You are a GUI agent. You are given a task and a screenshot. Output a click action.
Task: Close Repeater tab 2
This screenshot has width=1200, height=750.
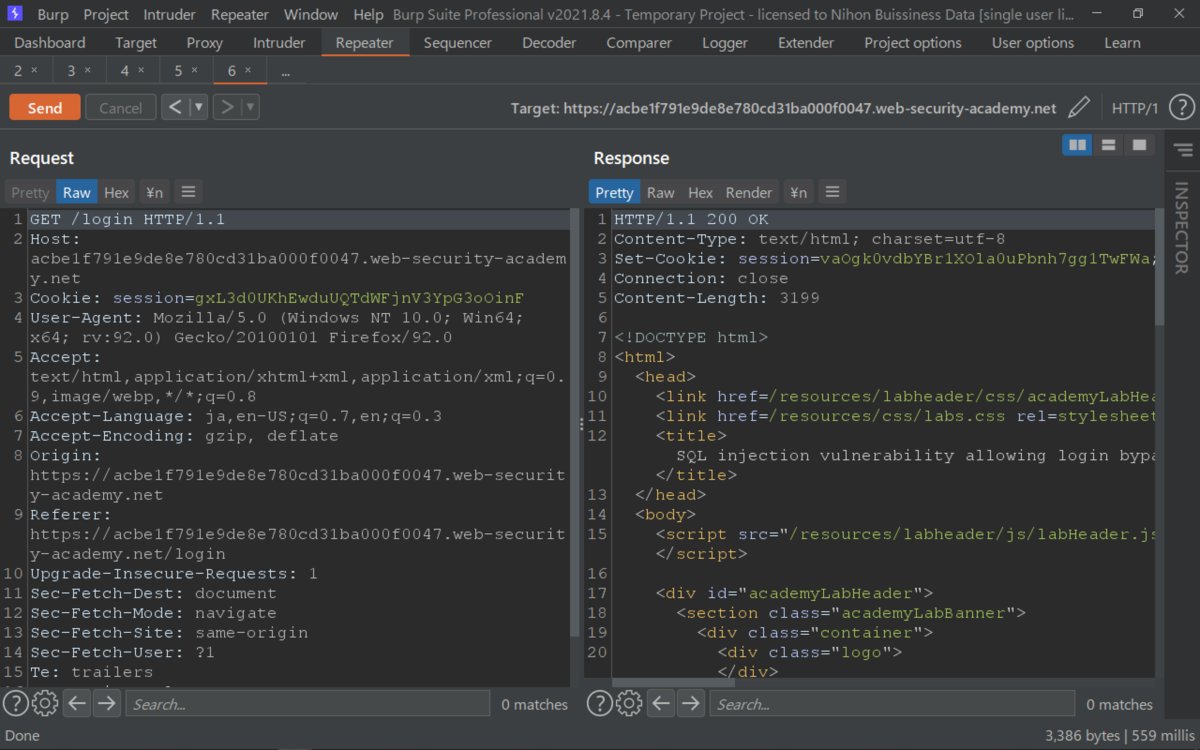pyautogui.click(x=35, y=71)
